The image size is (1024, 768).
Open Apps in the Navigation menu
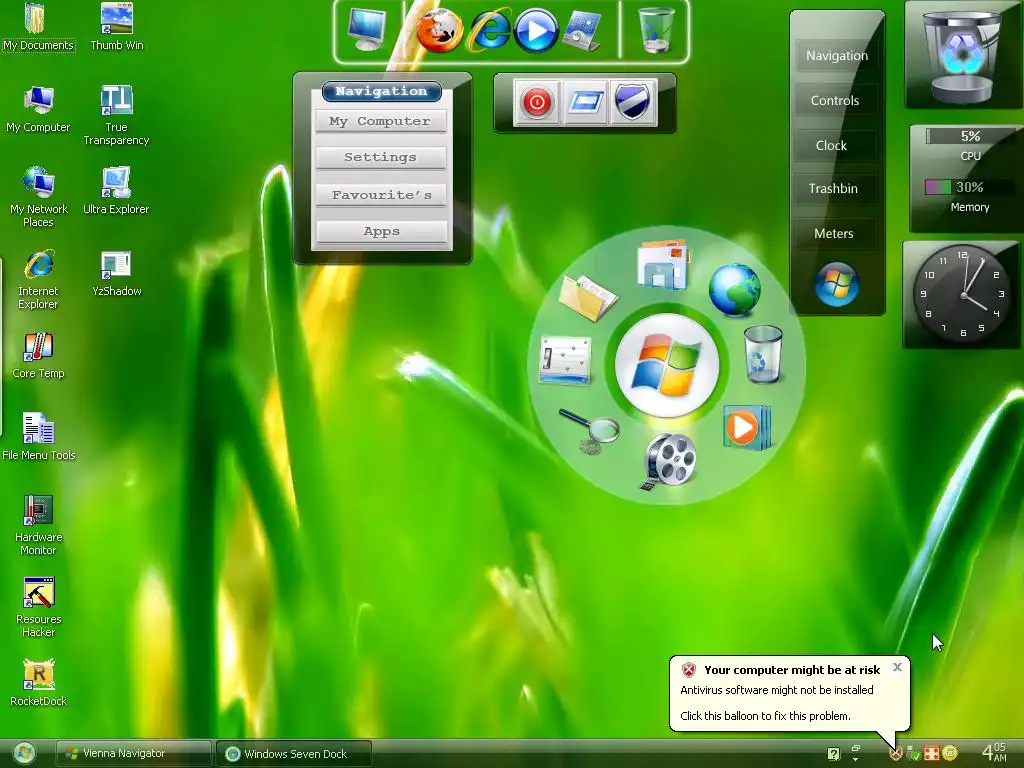pyautogui.click(x=381, y=232)
